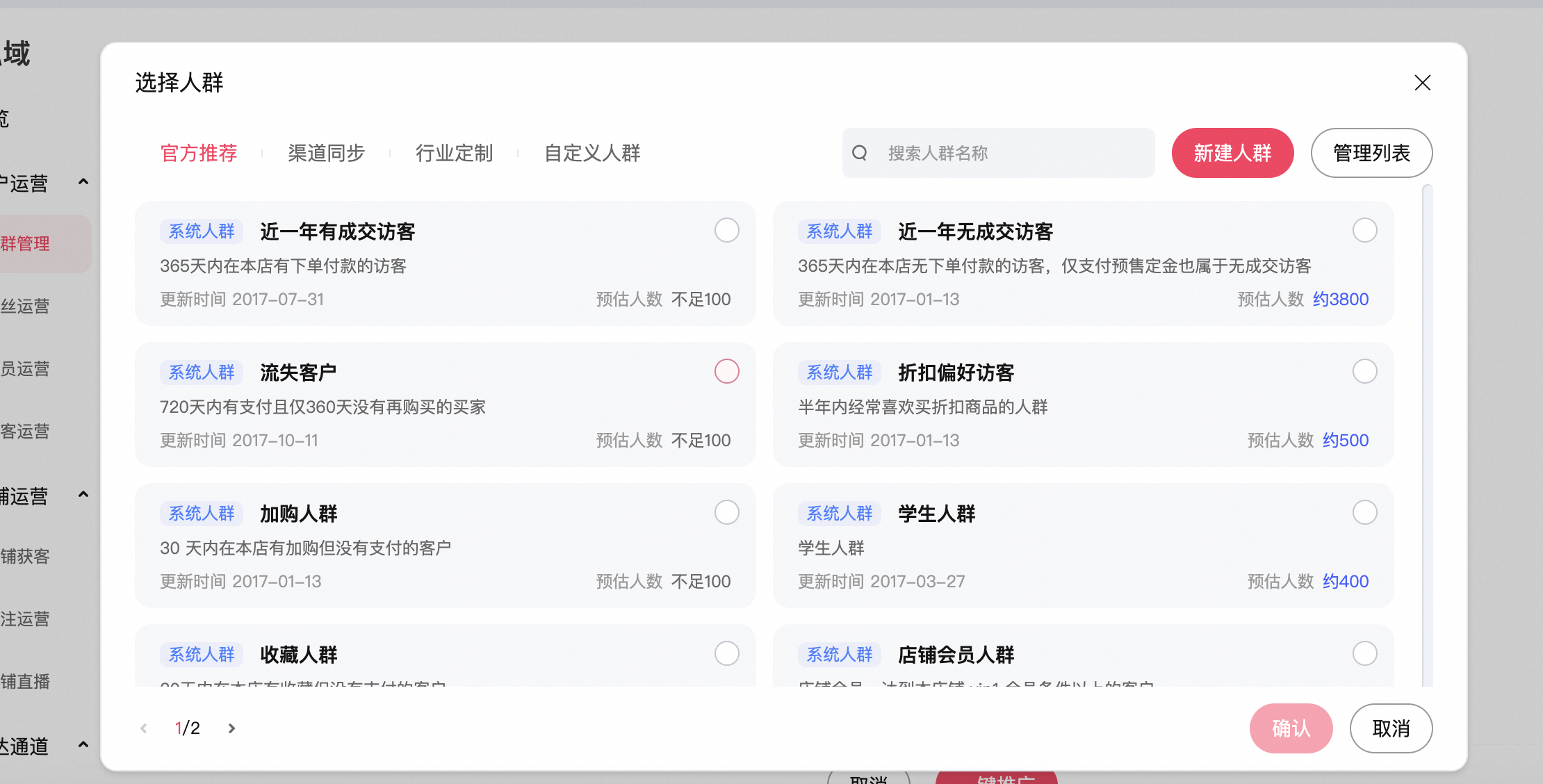Click 系统人群 tag on 流失客户 card
This screenshot has width=1543, height=784.
[202, 373]
